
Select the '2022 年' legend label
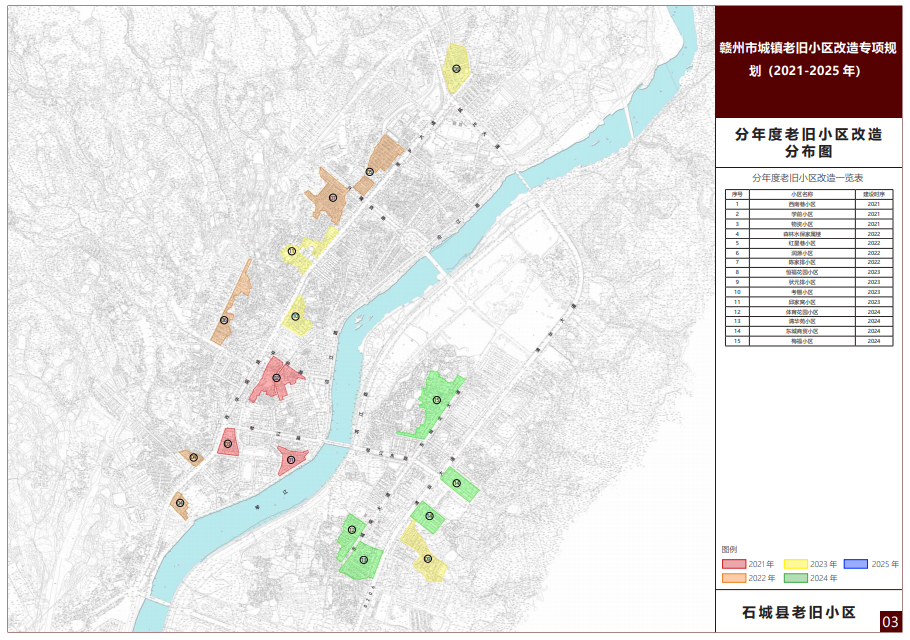[761, 578]
